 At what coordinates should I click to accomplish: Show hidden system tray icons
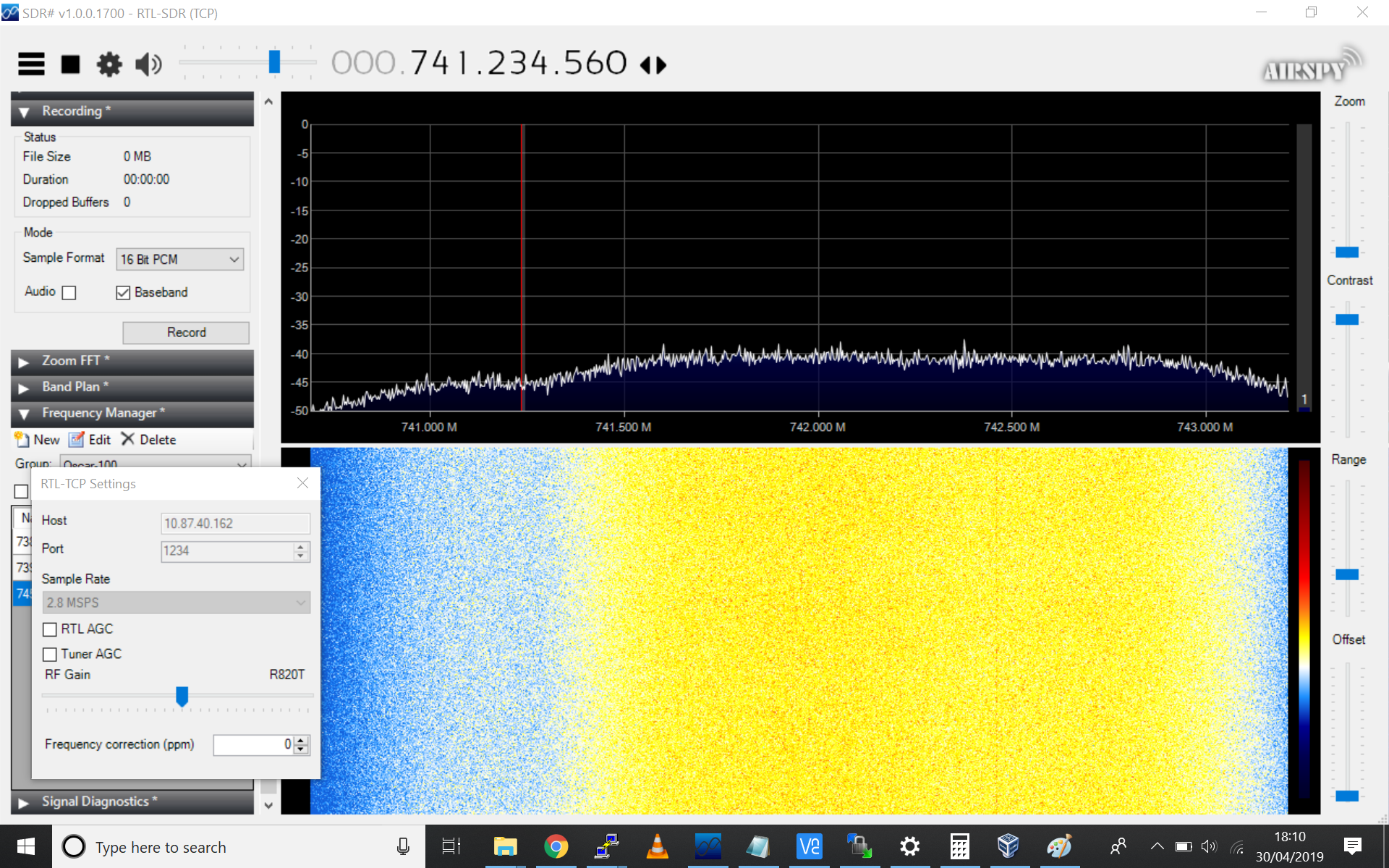[x=1157, y=846]
